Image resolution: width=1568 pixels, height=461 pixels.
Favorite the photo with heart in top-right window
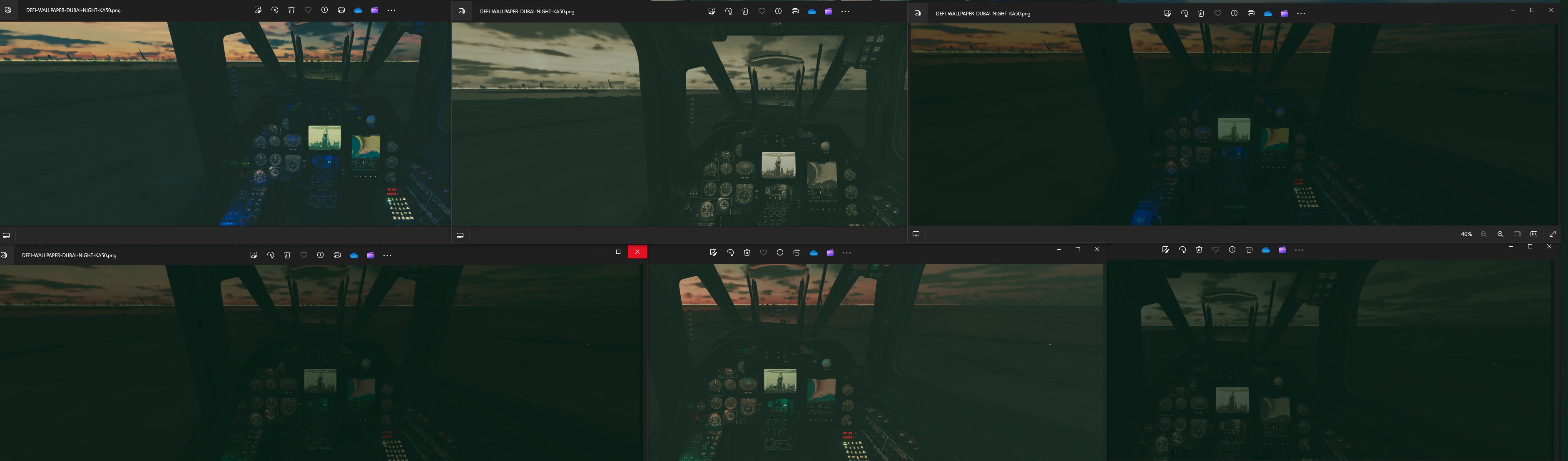click(1217, 13)
